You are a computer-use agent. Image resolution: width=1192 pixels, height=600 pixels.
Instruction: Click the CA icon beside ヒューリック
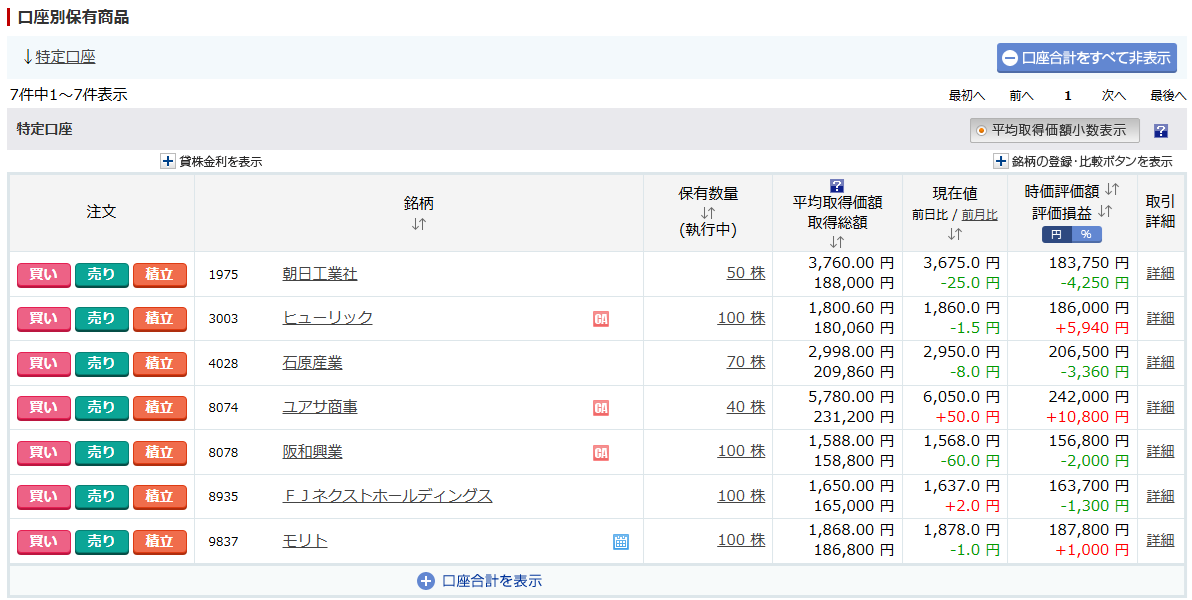[601, 319]
